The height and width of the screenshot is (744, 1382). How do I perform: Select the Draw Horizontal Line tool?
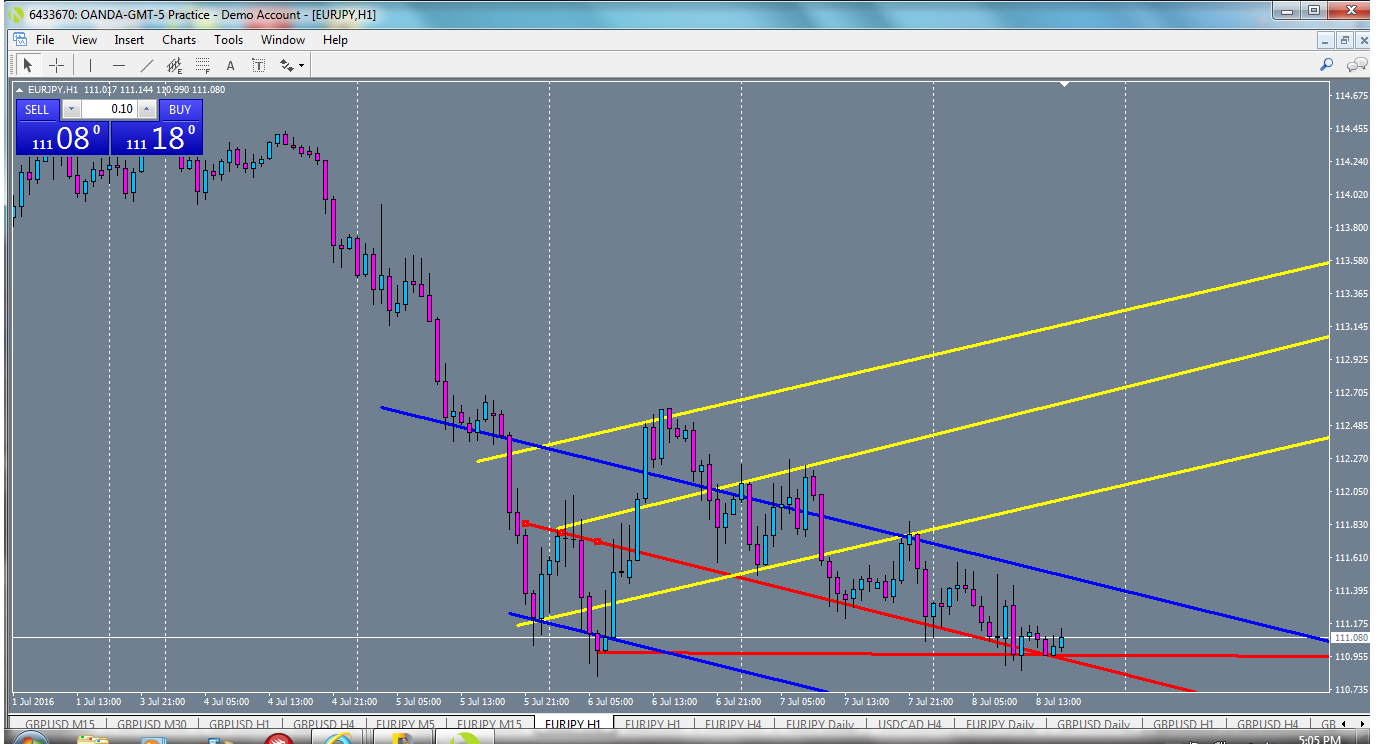pyautogui.click(x=118, y=64)
